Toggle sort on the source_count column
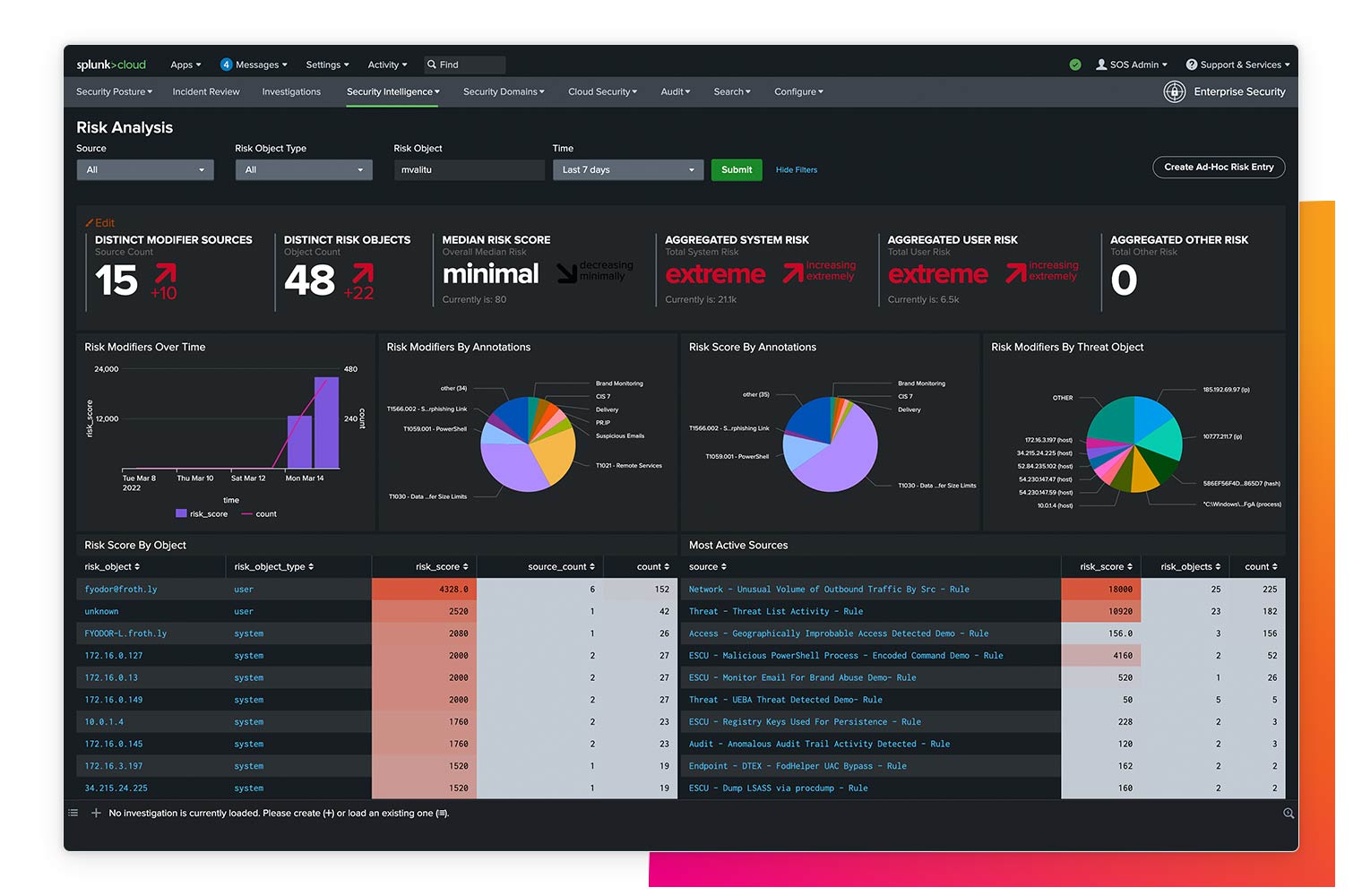 point(561,566)
